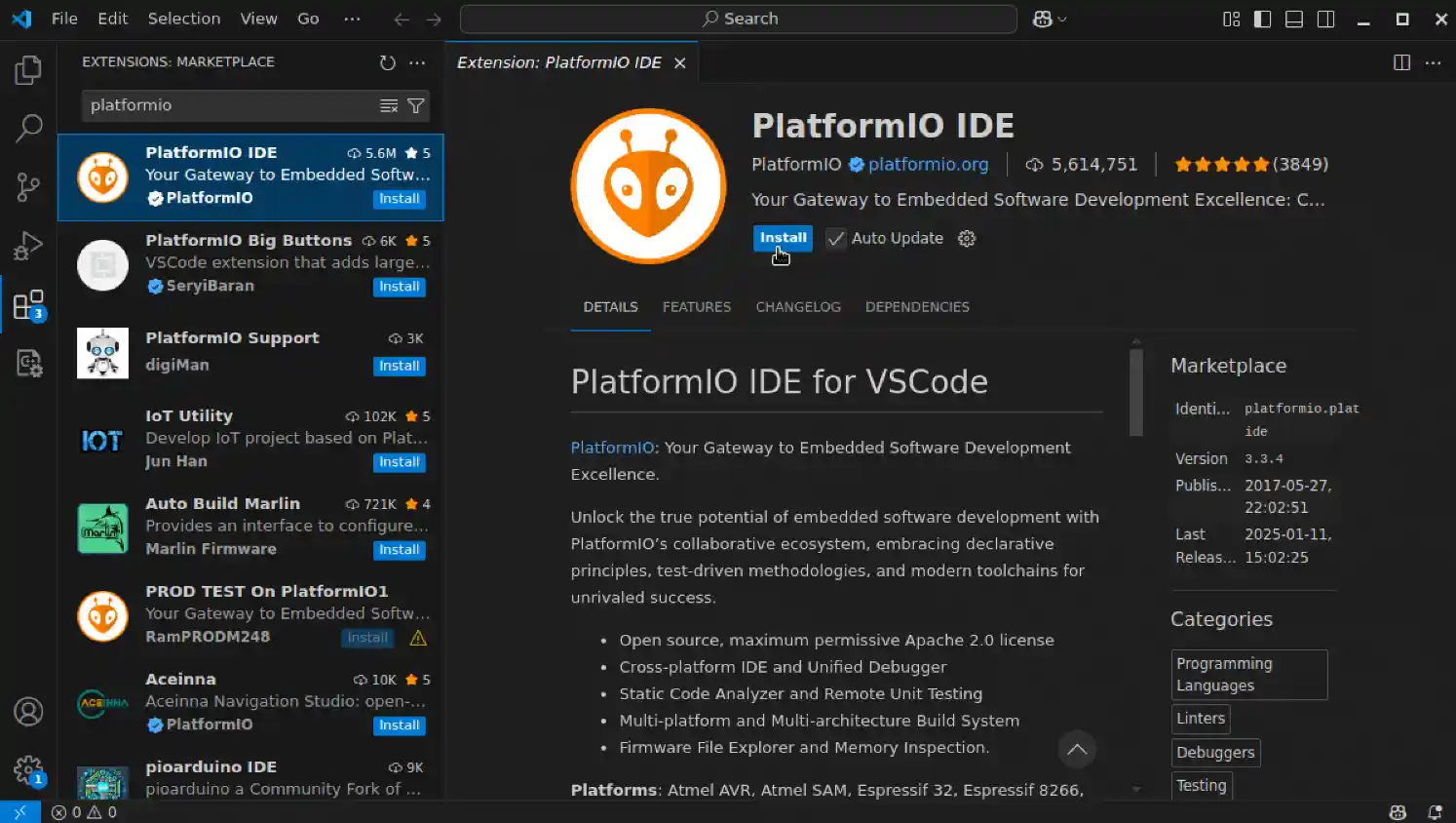Open the Copilot dropdown chevron in title bar
This screenshot has height=823, width=1456.
tap(1062, 19)
